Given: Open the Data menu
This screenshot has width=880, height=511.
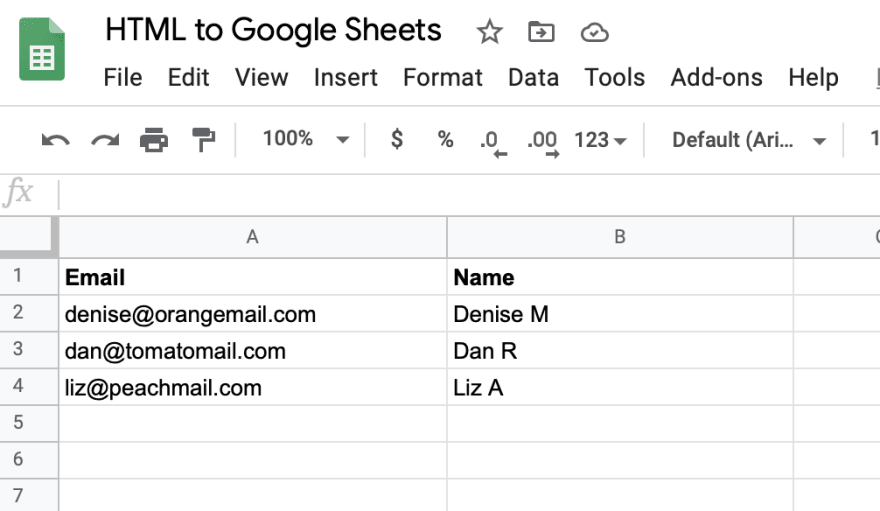Looking at the screenshot, I should pyautogui.click(x=533, y=77).
